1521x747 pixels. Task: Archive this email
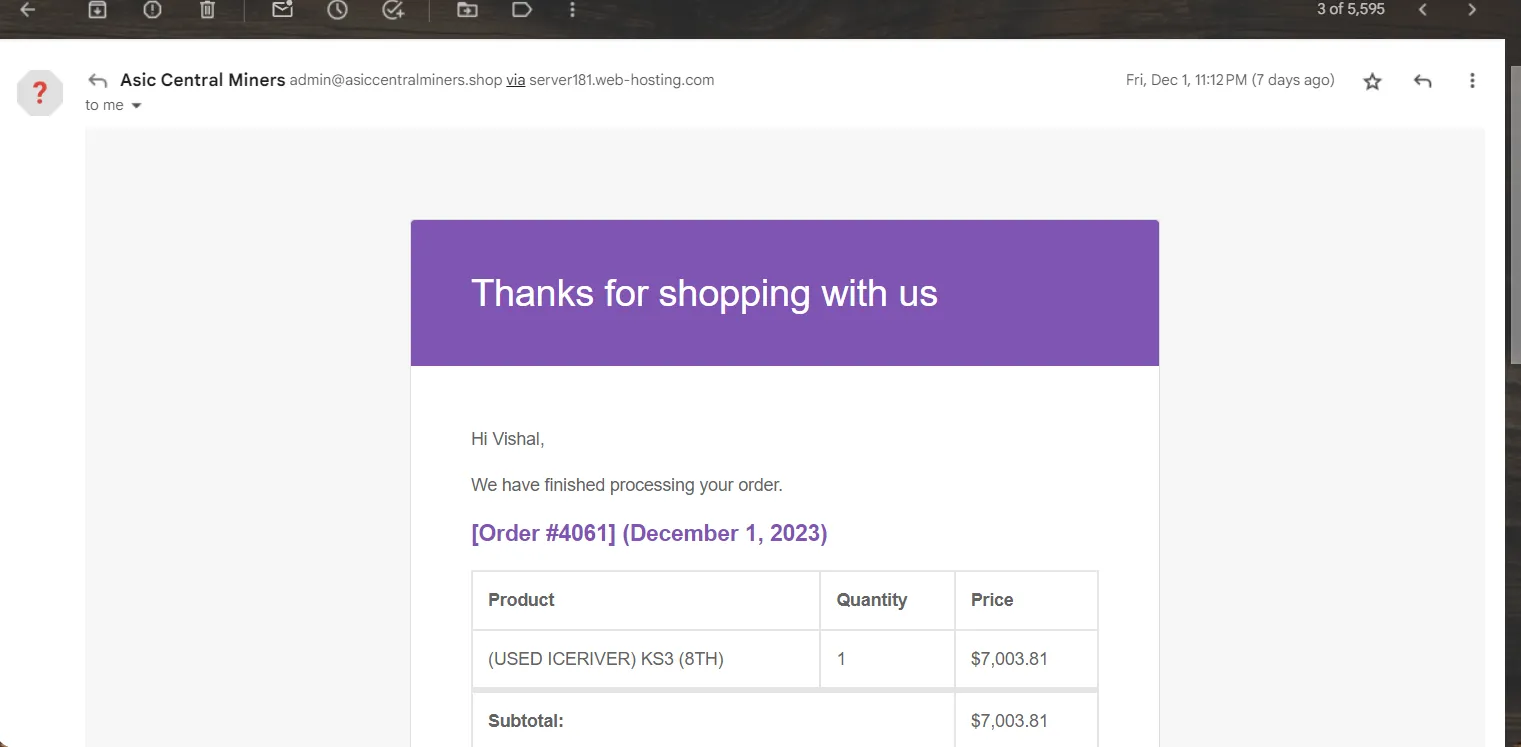click(x=97, y=10)
